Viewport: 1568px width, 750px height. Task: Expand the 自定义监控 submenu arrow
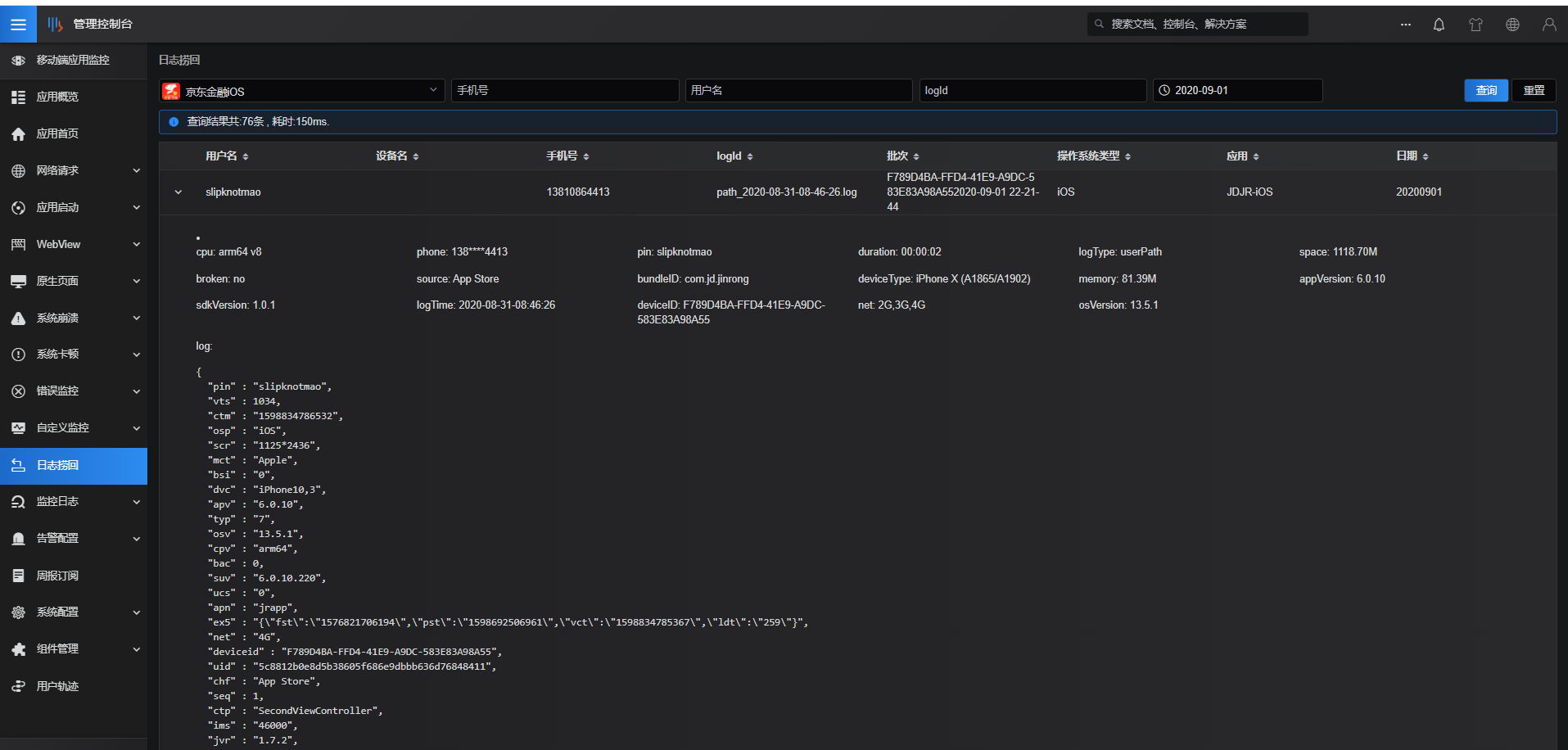(137, 428)
